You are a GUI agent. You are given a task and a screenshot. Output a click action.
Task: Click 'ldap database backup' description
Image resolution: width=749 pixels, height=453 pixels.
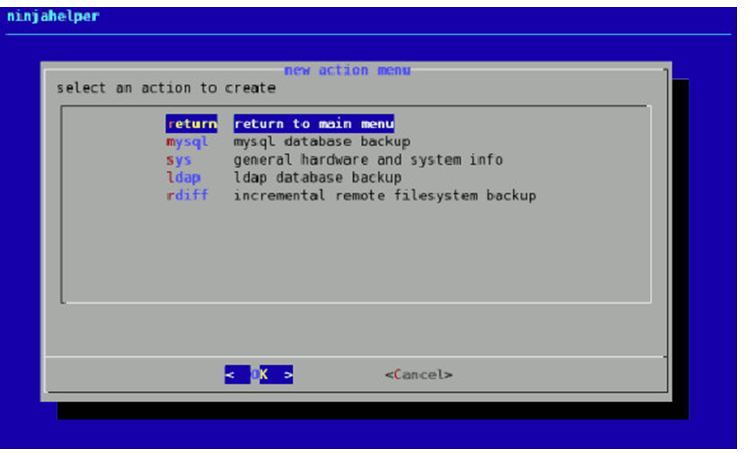pyautogui.click(x=318, y=178)
